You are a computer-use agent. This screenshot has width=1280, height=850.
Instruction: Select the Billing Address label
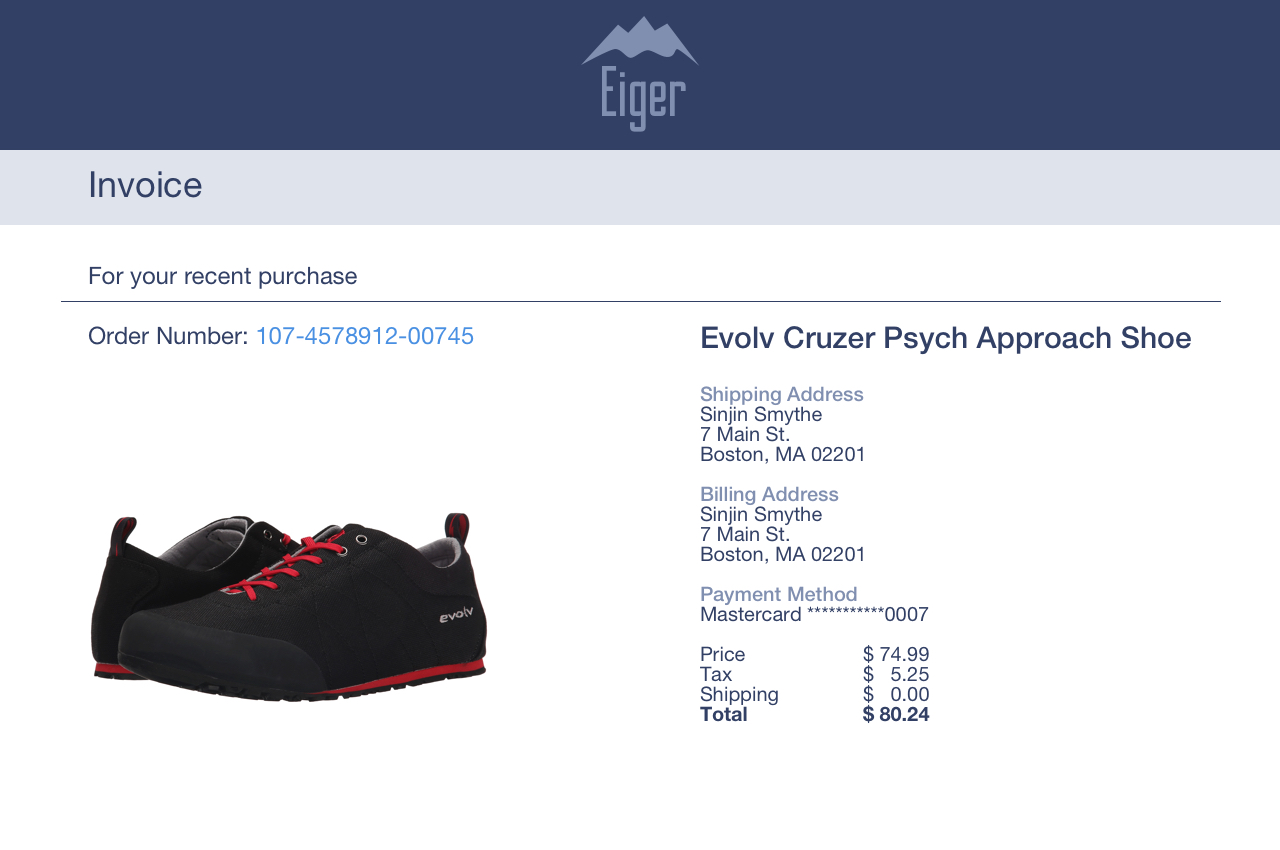pyautogui.click(x=769, y=494)
